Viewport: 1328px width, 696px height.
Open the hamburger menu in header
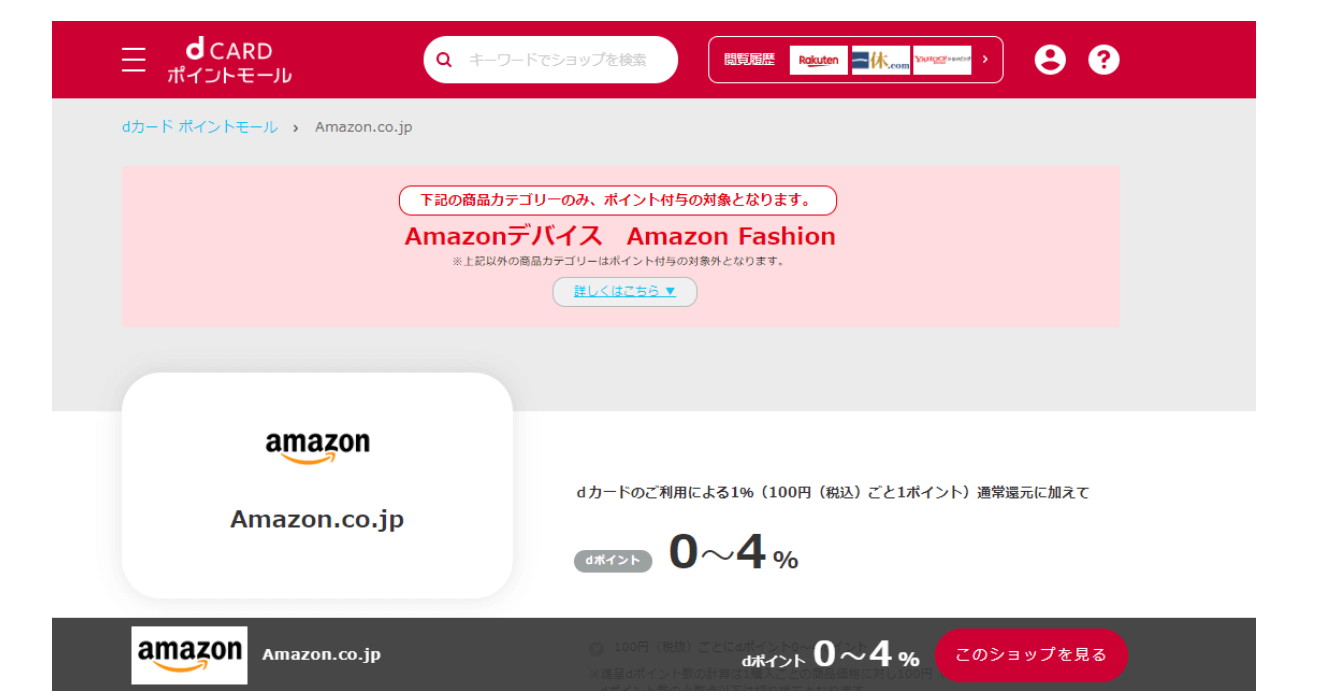click(x=134, y=60)
